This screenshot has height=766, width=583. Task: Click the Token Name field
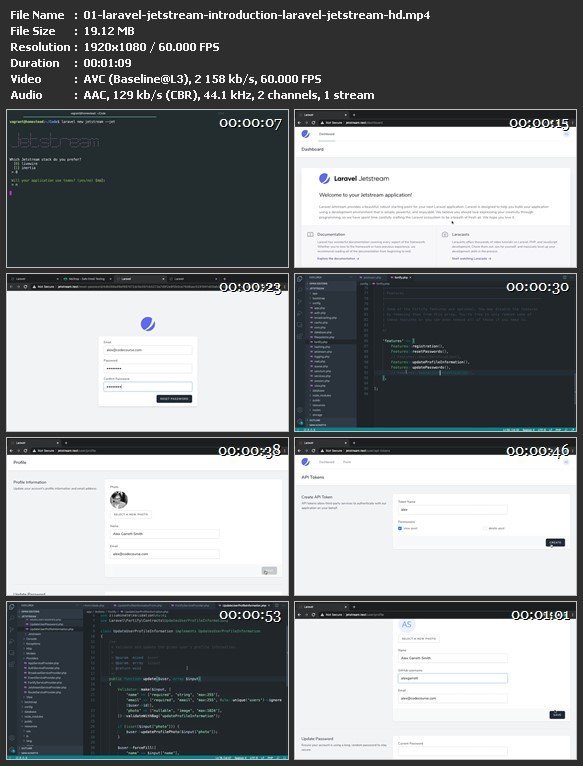coord(453,510)
